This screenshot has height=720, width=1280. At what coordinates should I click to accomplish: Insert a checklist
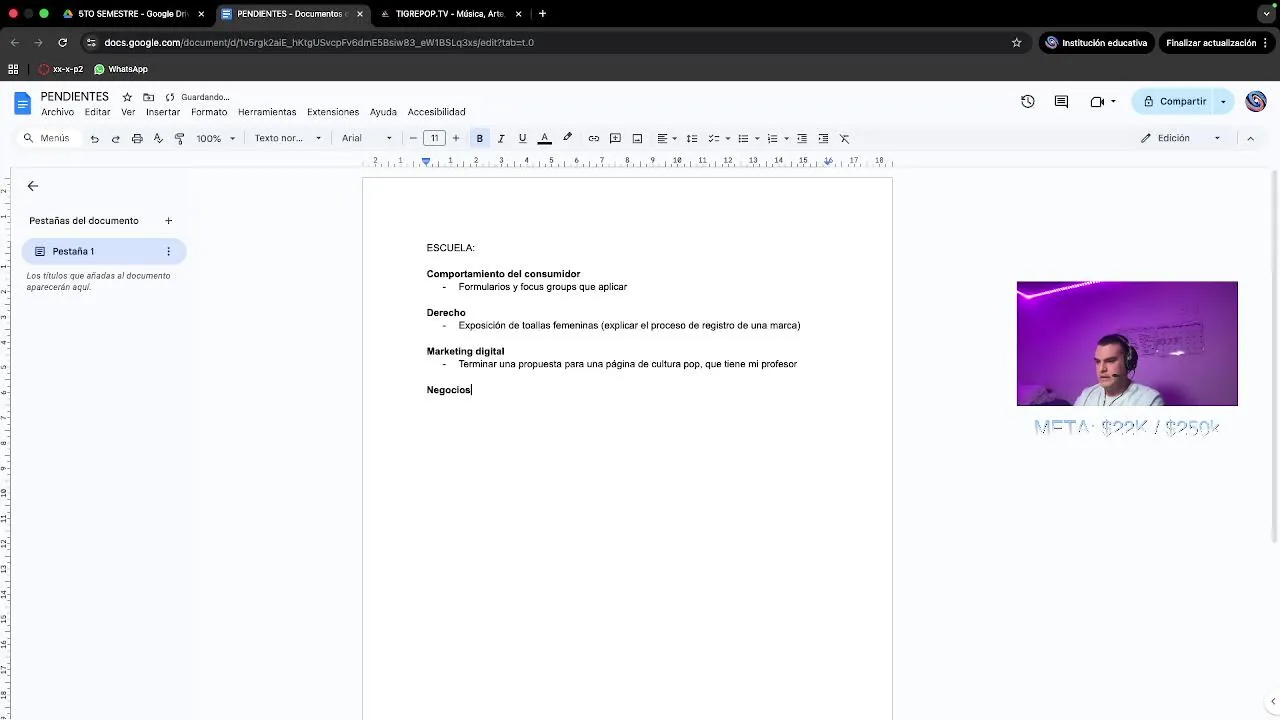tap(713, 138)
